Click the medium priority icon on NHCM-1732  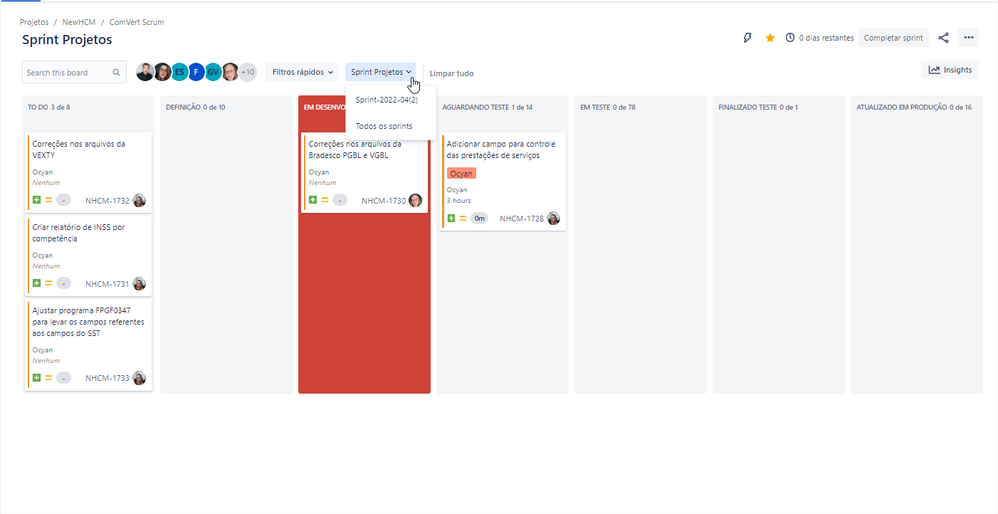[x=48, y=200]
